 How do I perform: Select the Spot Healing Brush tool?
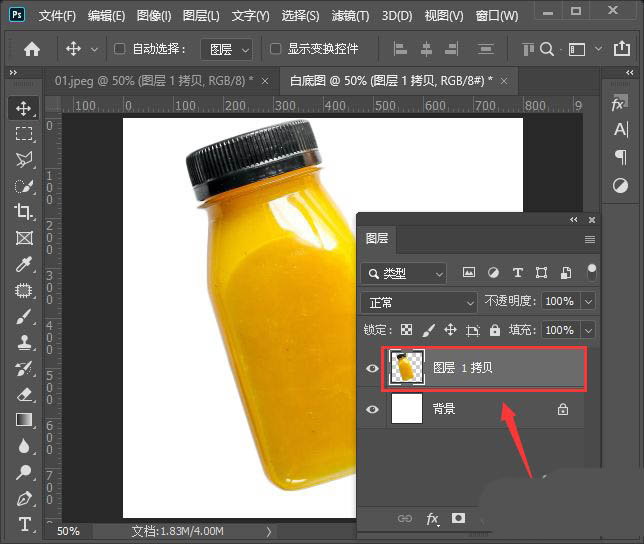pyautogui.click(x=23, y=291)
